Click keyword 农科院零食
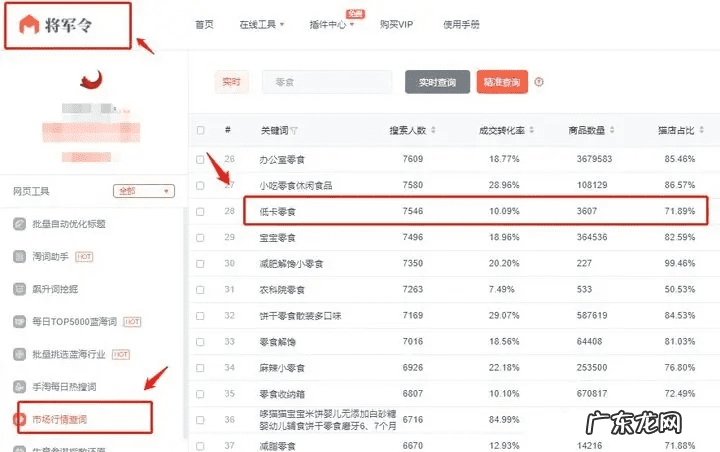720x452 pixels. point(282,290)
